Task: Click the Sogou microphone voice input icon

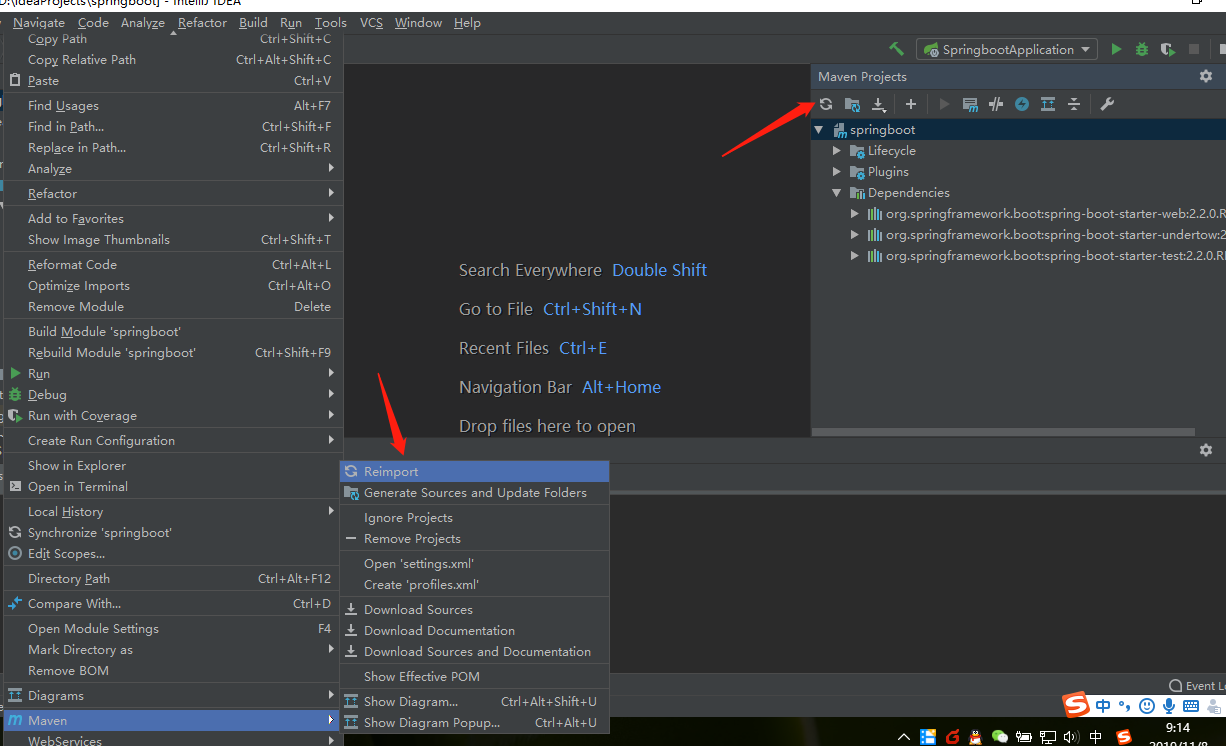Action: [1167, 706]
